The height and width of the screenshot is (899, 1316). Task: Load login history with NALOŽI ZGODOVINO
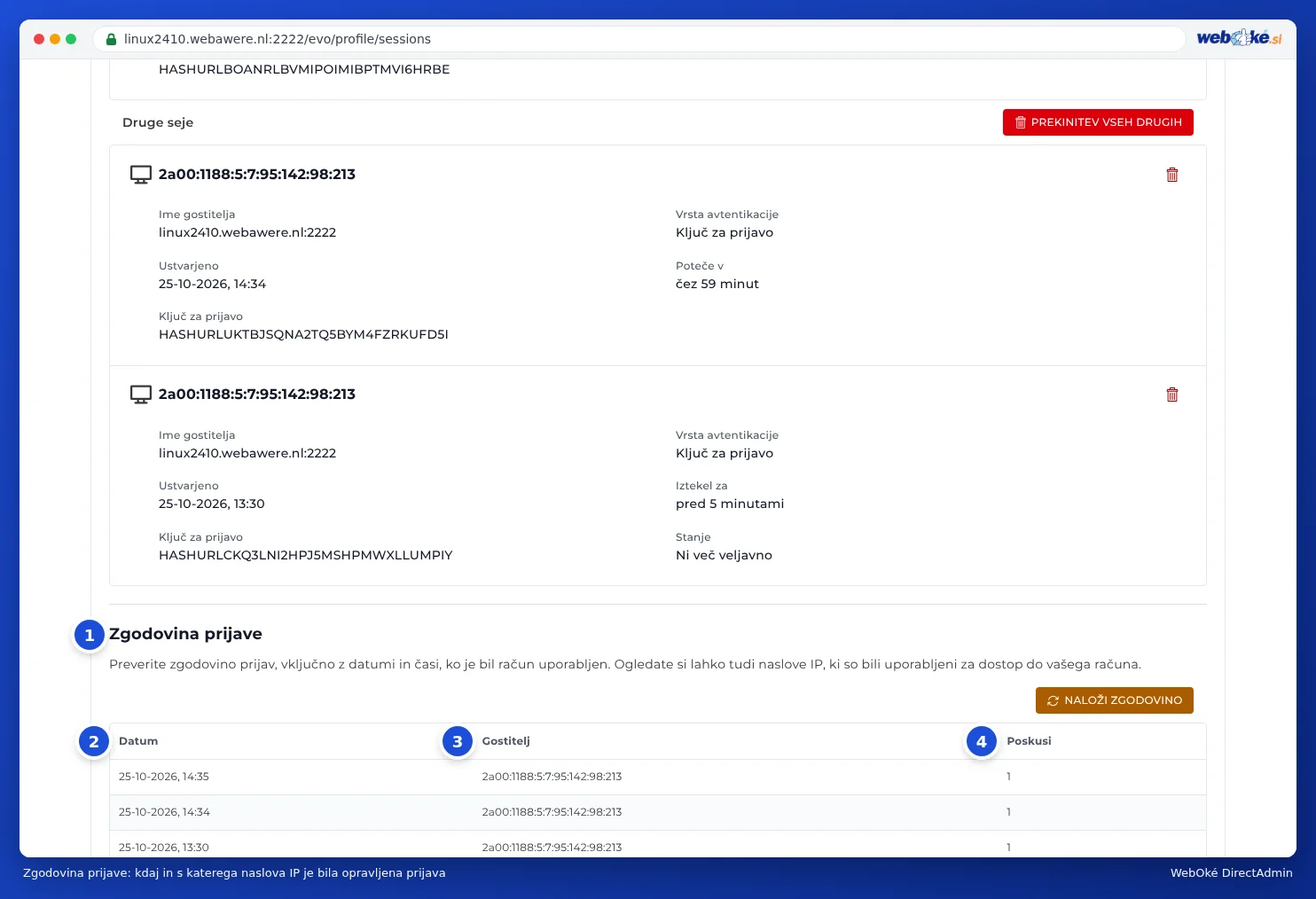click(x=1114, y=700)
